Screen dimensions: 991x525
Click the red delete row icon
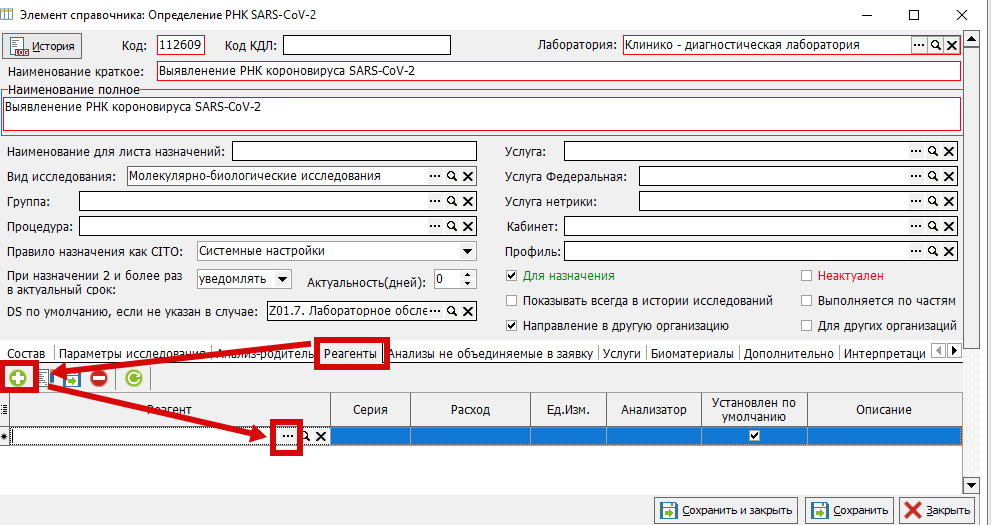coord(99,378)
